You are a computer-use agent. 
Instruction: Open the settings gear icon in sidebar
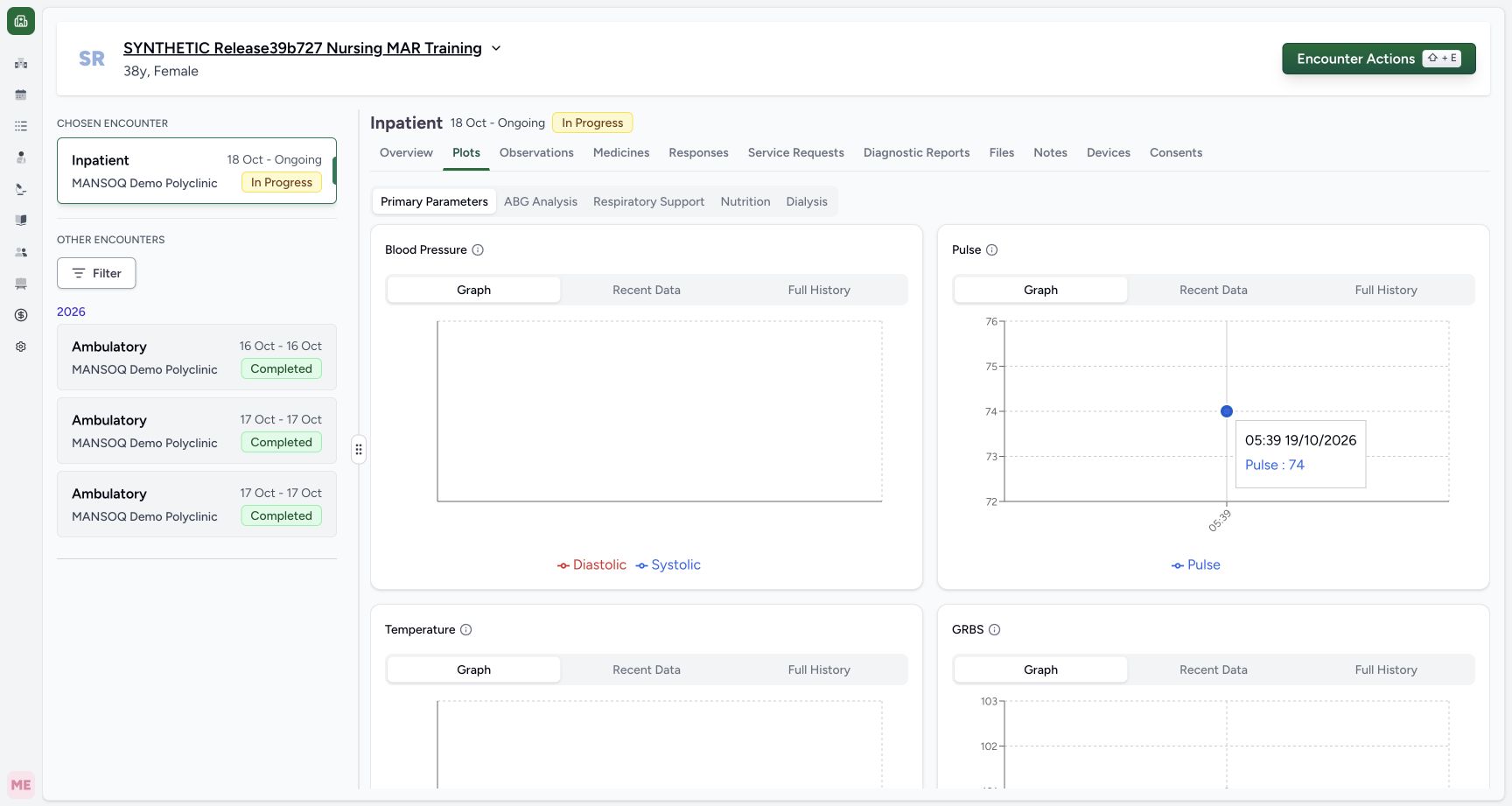pos(21,347)
